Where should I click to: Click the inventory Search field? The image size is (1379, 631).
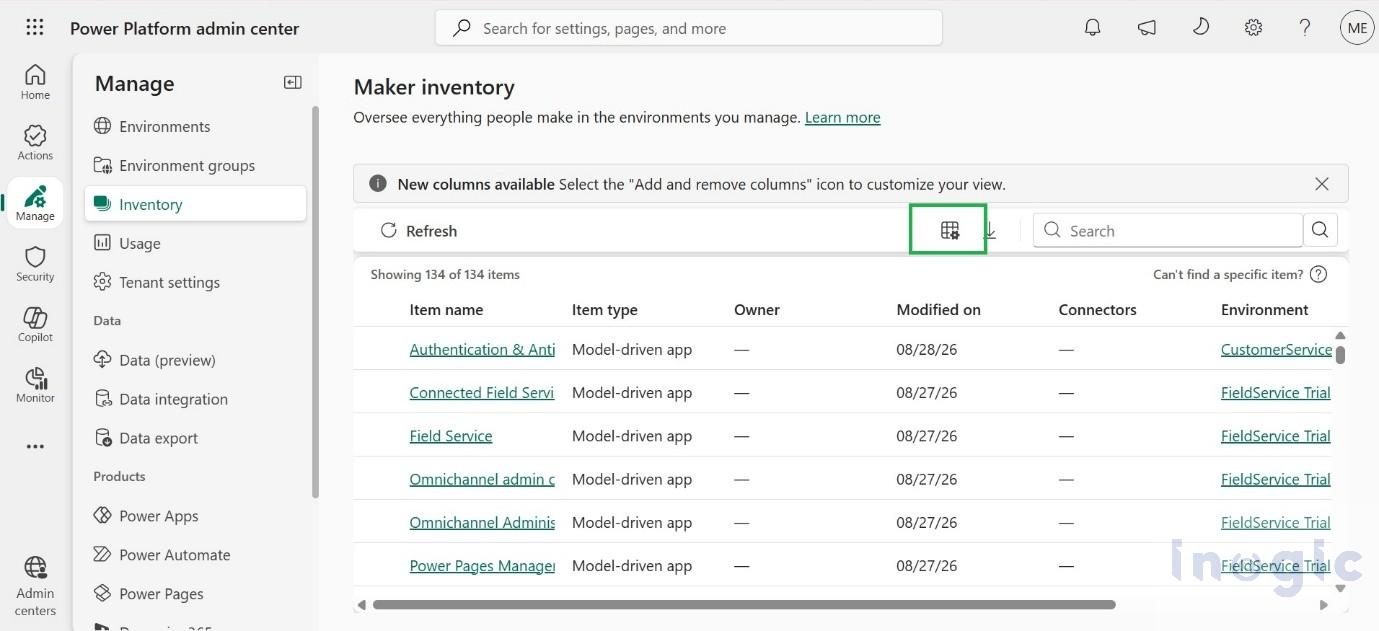[1168, 230]
